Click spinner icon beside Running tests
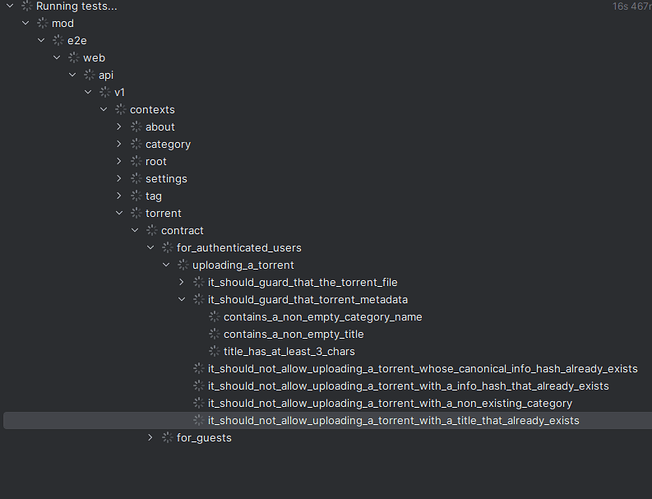The height and width of the screenshot is (499, 652). tap(27, 6)
